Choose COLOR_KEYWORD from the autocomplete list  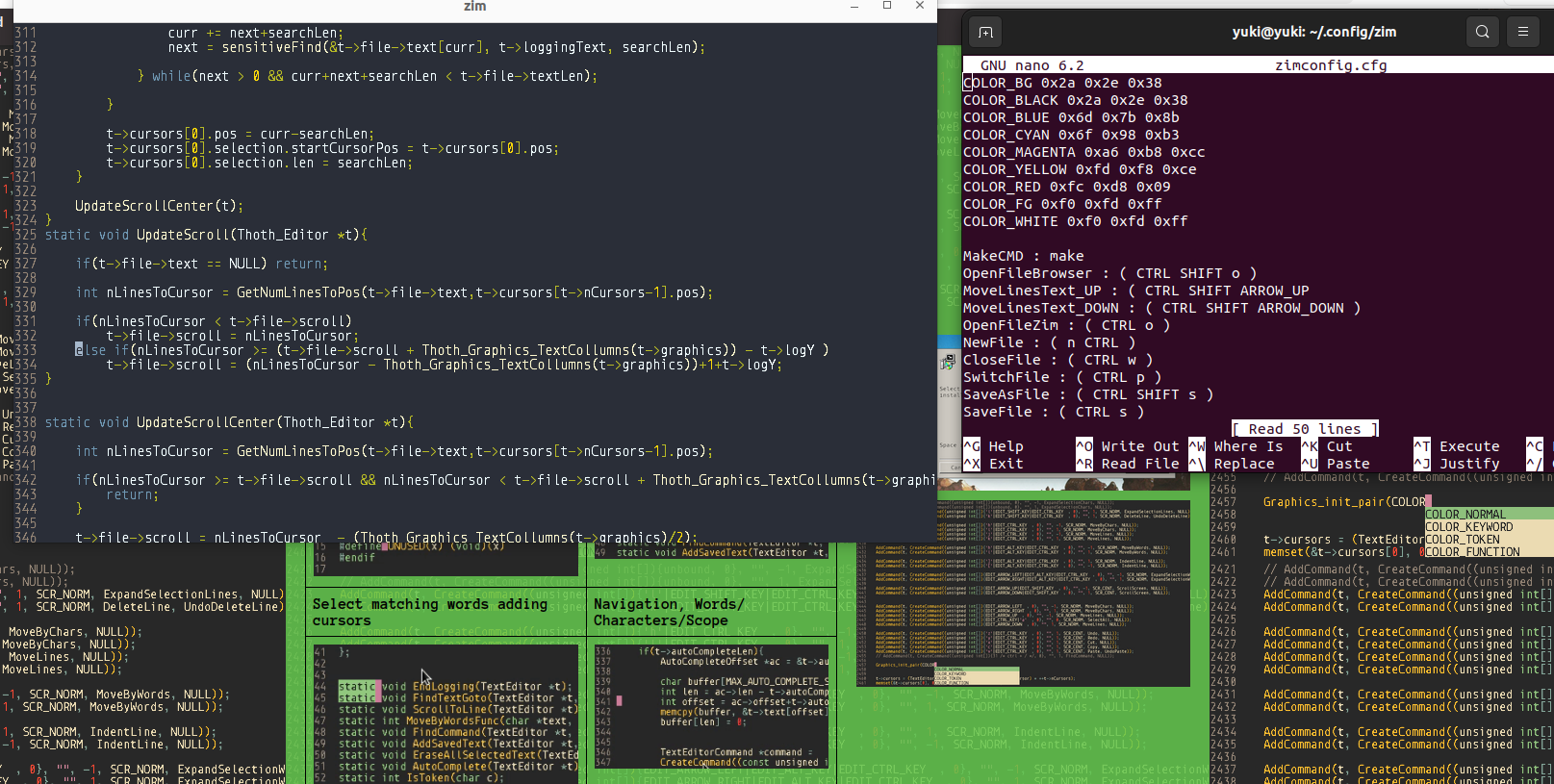(x=1489, y=527)
